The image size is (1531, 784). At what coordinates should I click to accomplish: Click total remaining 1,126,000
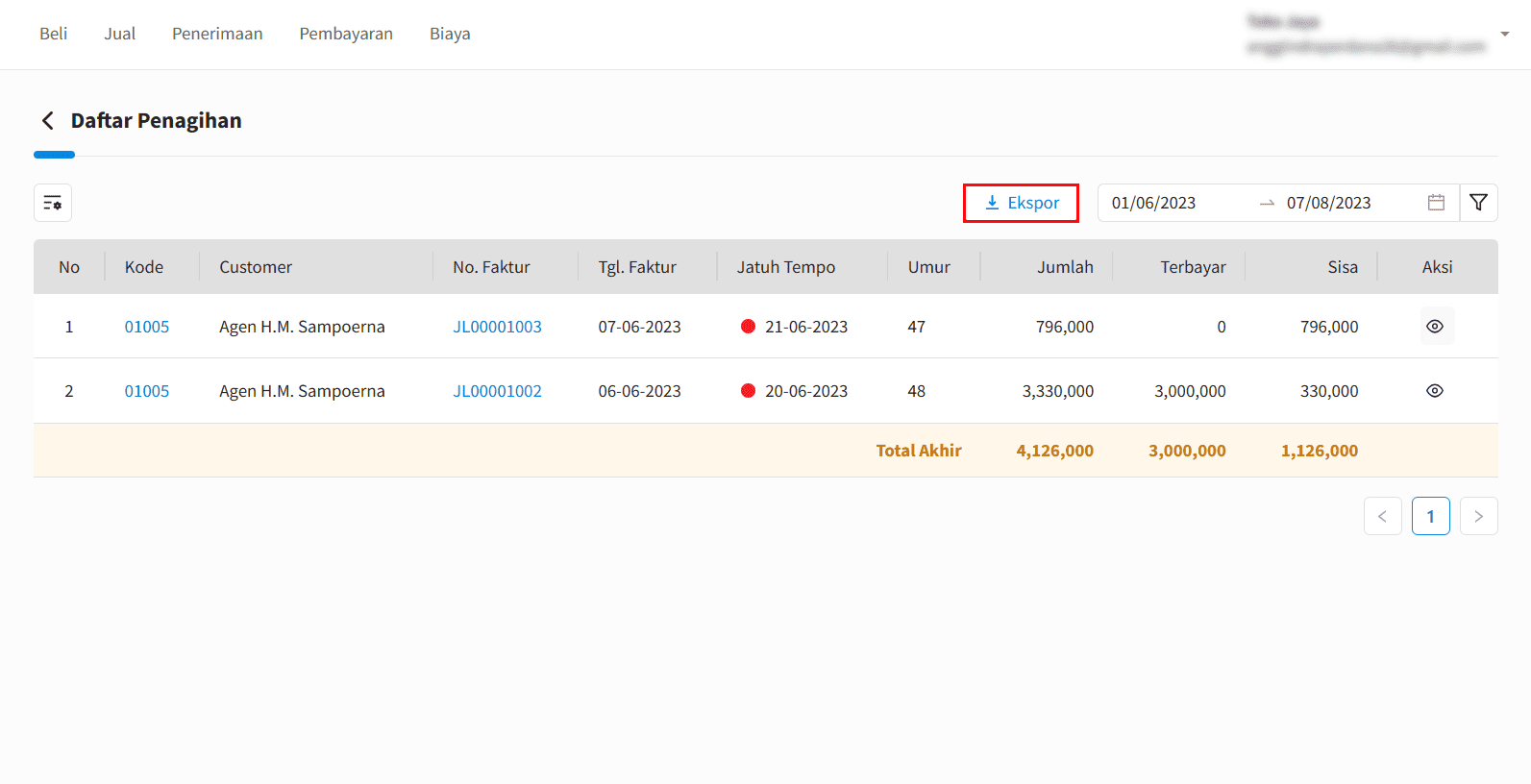[1320, 451]
